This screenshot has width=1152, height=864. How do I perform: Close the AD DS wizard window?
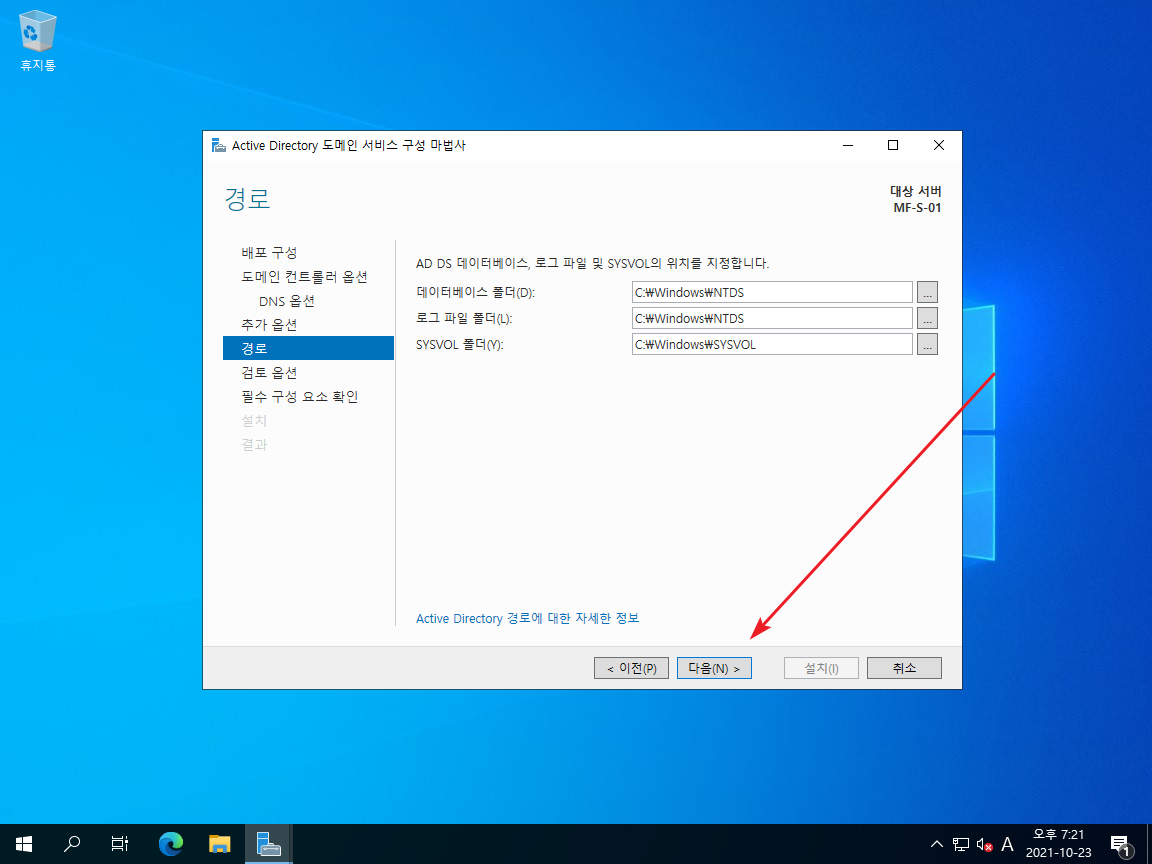point(939,145)
